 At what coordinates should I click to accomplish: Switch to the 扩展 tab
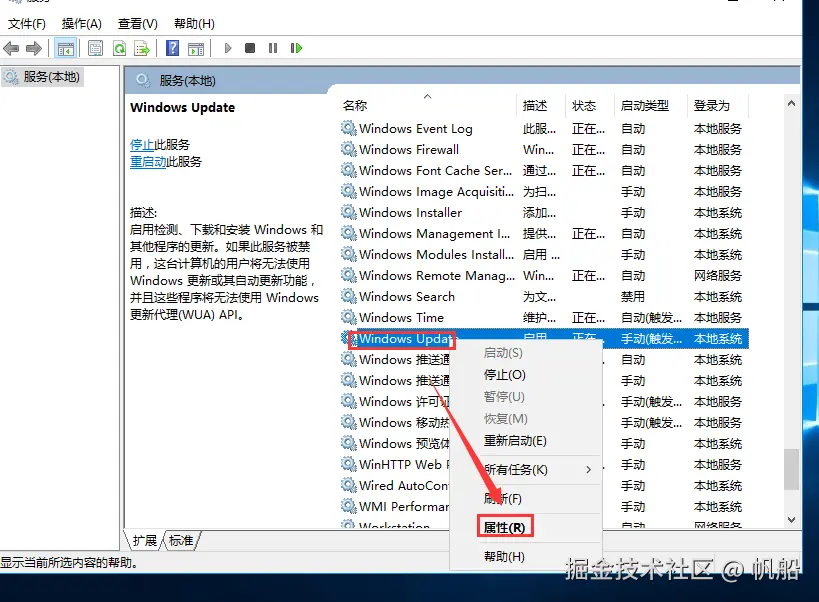coord(145,540)
